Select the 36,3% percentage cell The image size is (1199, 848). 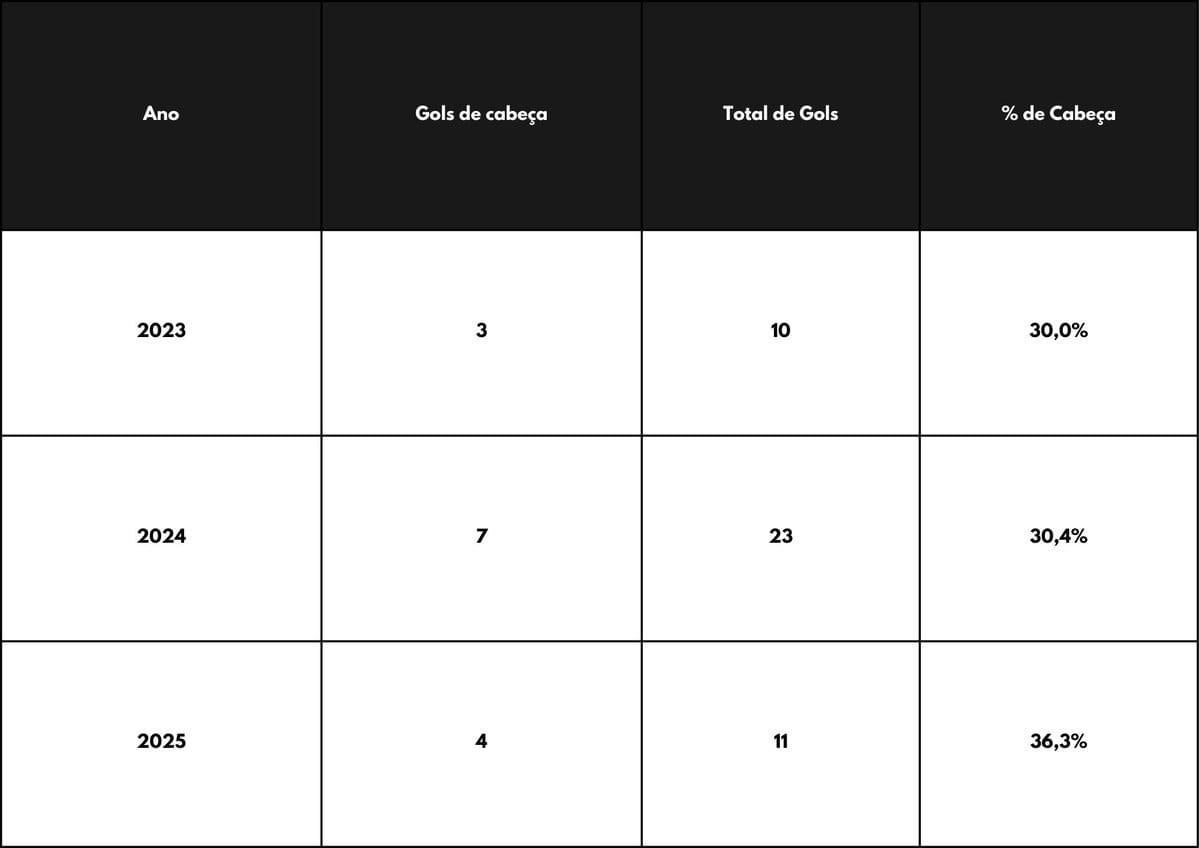[1058, 742]
